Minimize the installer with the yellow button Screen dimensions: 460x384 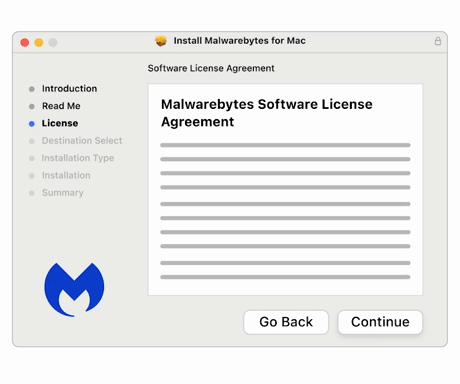[39, 43]
